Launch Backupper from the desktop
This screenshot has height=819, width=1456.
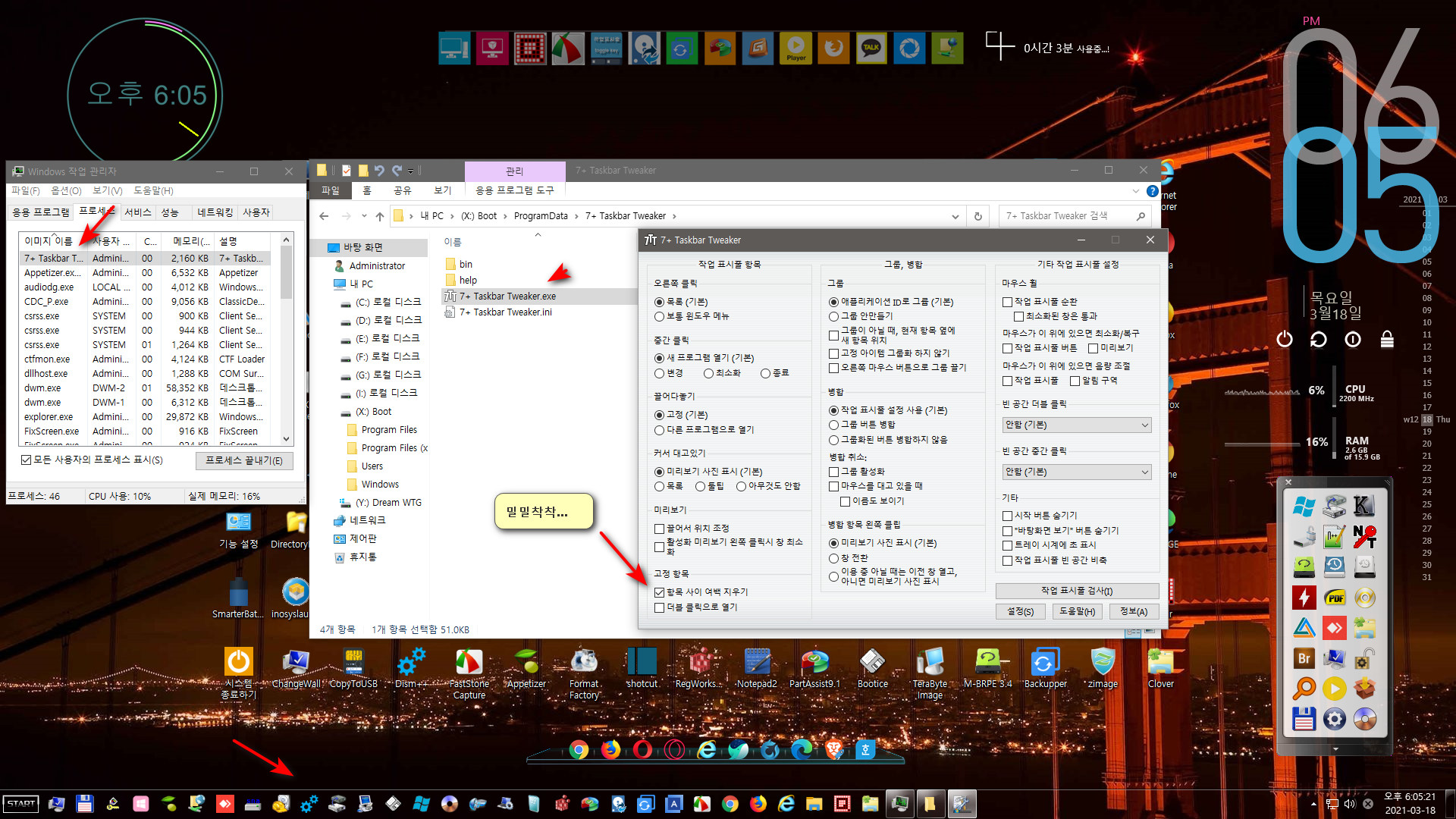click(x=1045, y=668)
